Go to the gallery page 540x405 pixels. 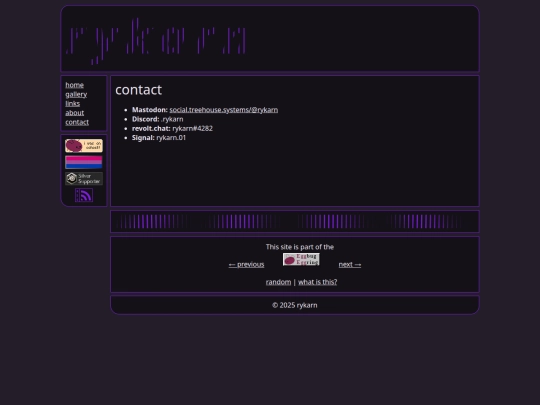[76, 94]
